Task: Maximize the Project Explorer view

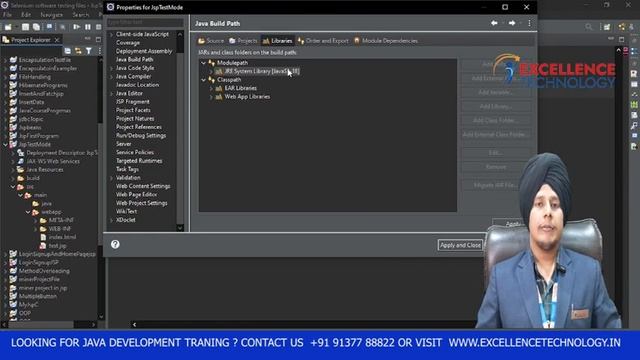Action: [x=98, y=40]
